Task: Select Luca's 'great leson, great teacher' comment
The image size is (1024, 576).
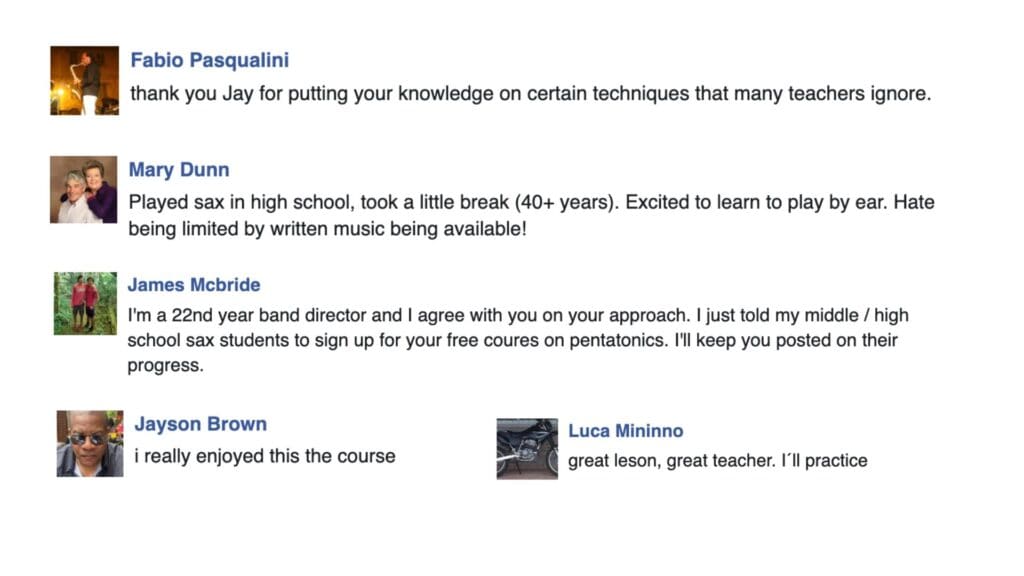Action: pos(718,461)
